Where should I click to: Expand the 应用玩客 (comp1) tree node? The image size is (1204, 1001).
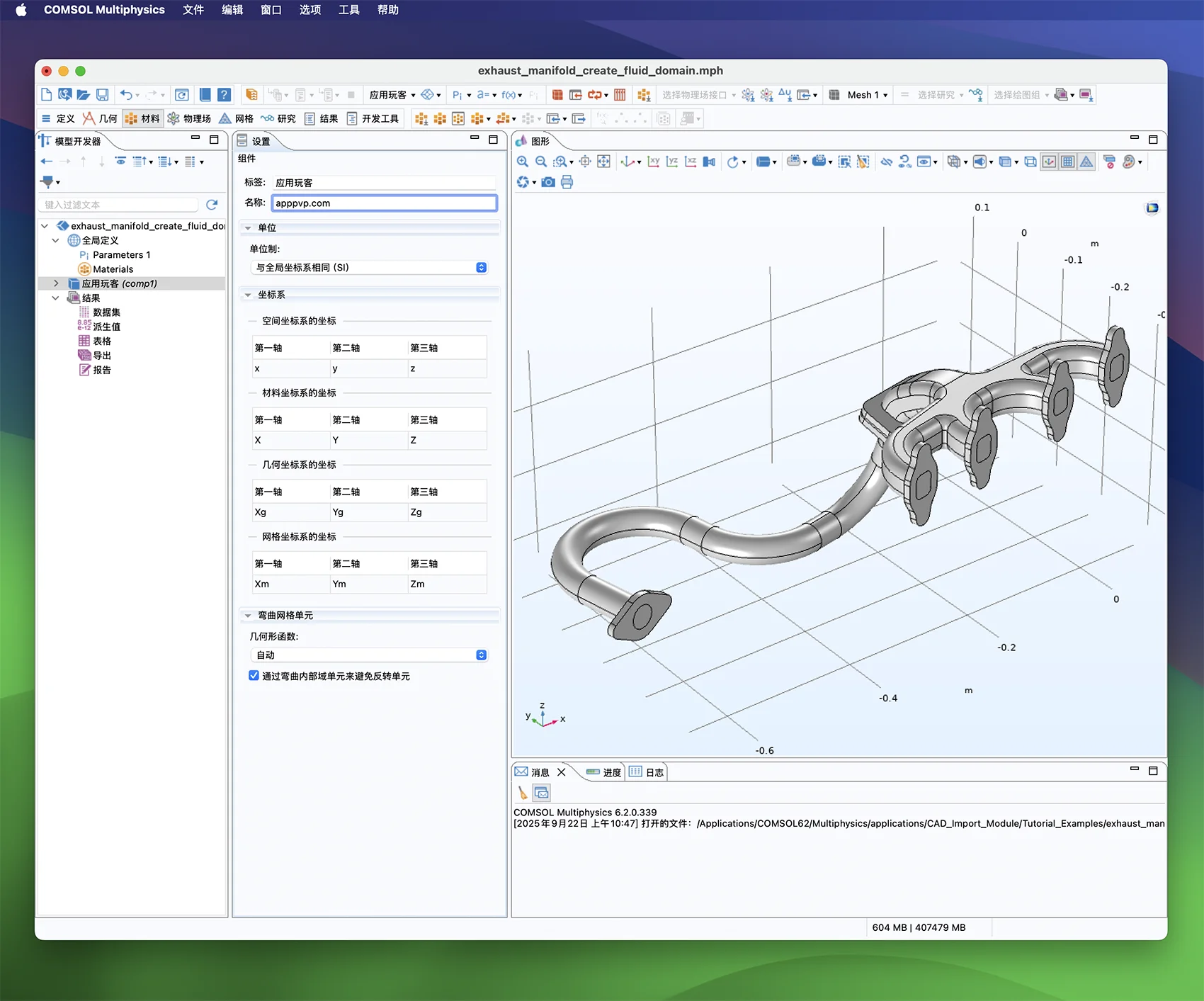pos(56,283)
